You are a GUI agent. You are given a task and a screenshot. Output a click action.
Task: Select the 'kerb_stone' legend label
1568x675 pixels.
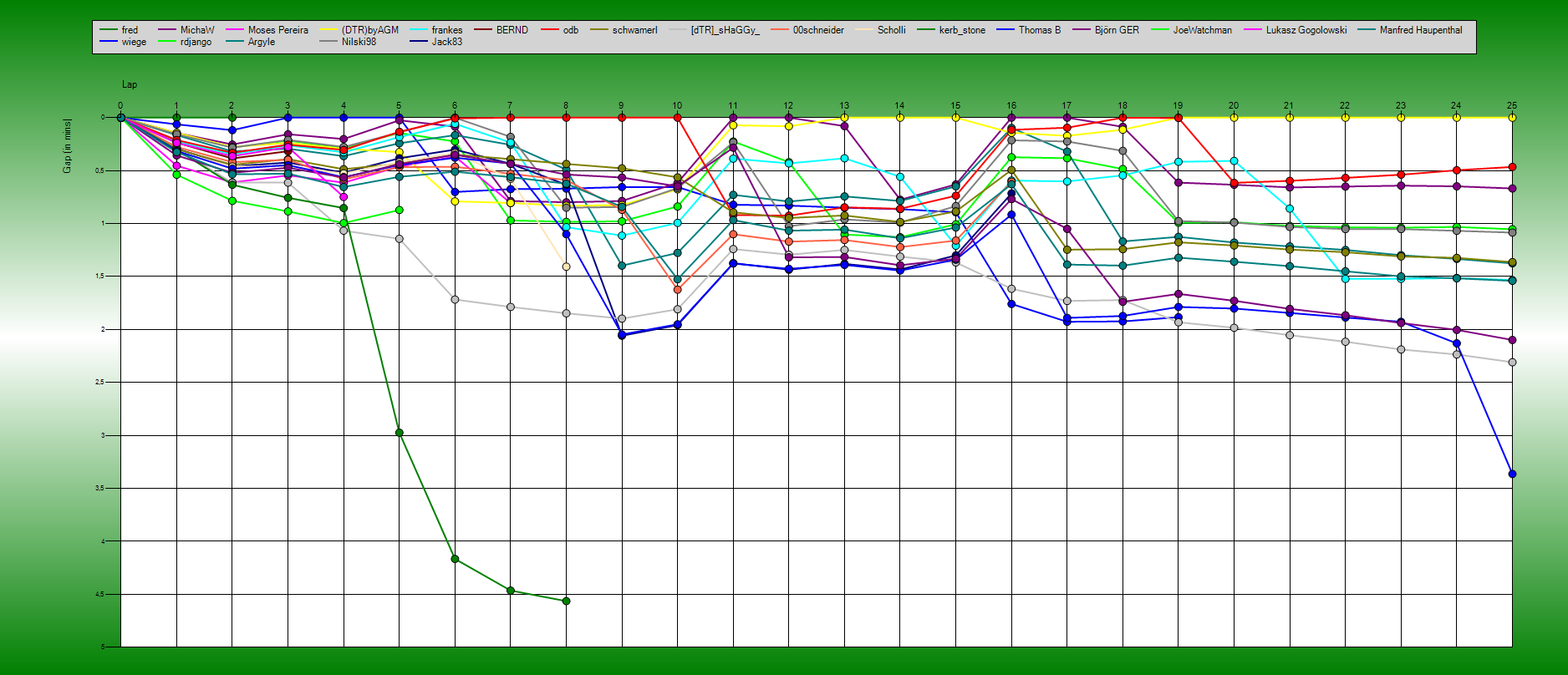pos(962,30)
